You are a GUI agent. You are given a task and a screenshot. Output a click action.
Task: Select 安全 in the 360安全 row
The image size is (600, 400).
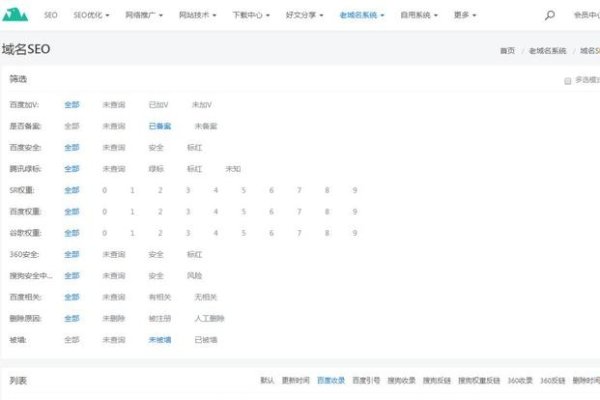coord(156,255)
